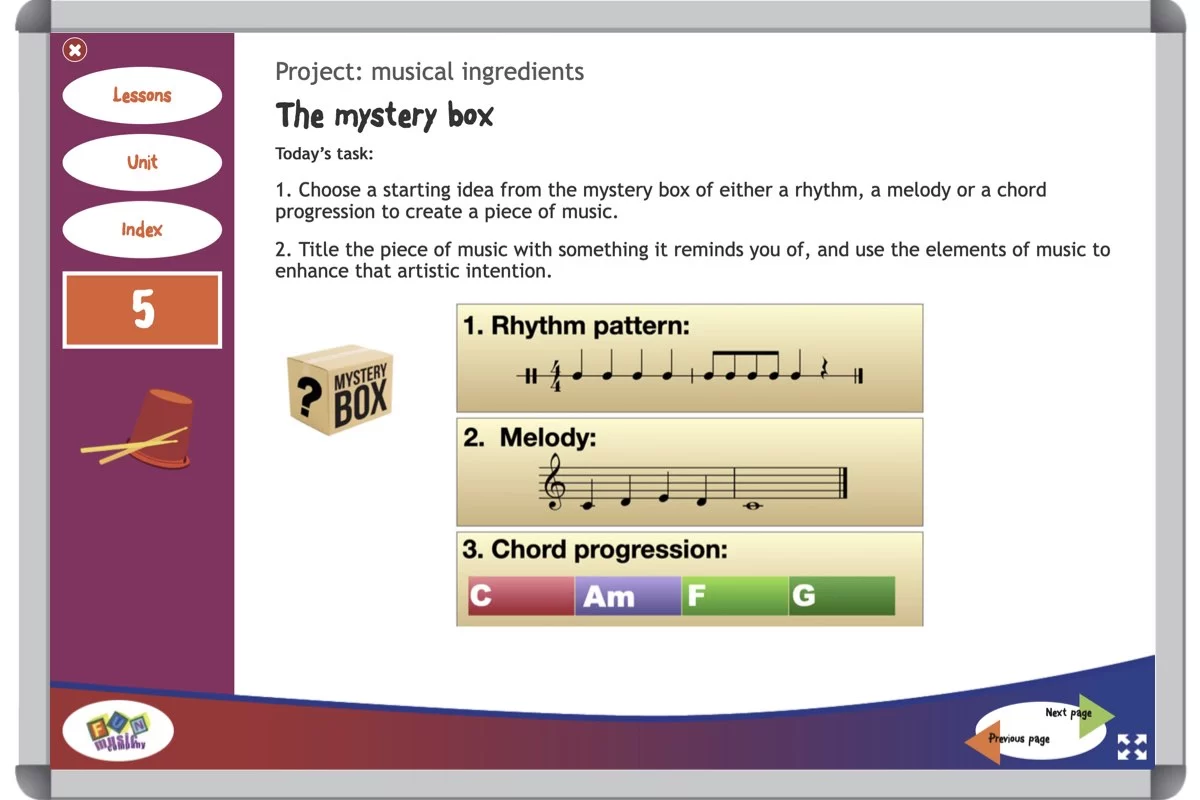Viewport: 1200px width, 800px height.
Task: Select the Rhythm pattern panel
Action: tap(690, 357)
